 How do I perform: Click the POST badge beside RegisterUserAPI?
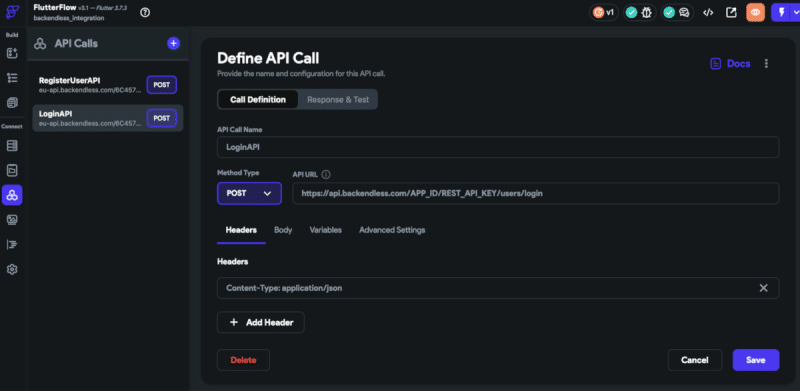[162, 85]
